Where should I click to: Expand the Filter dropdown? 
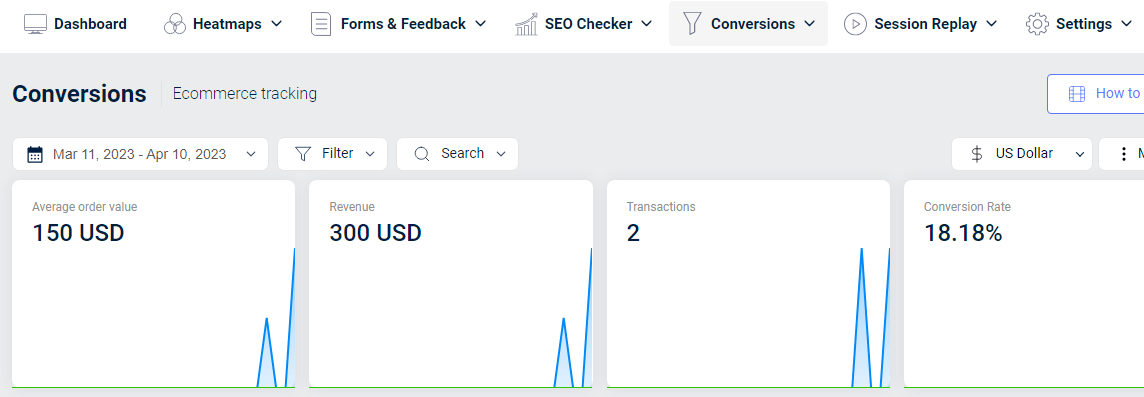point(332,154)
